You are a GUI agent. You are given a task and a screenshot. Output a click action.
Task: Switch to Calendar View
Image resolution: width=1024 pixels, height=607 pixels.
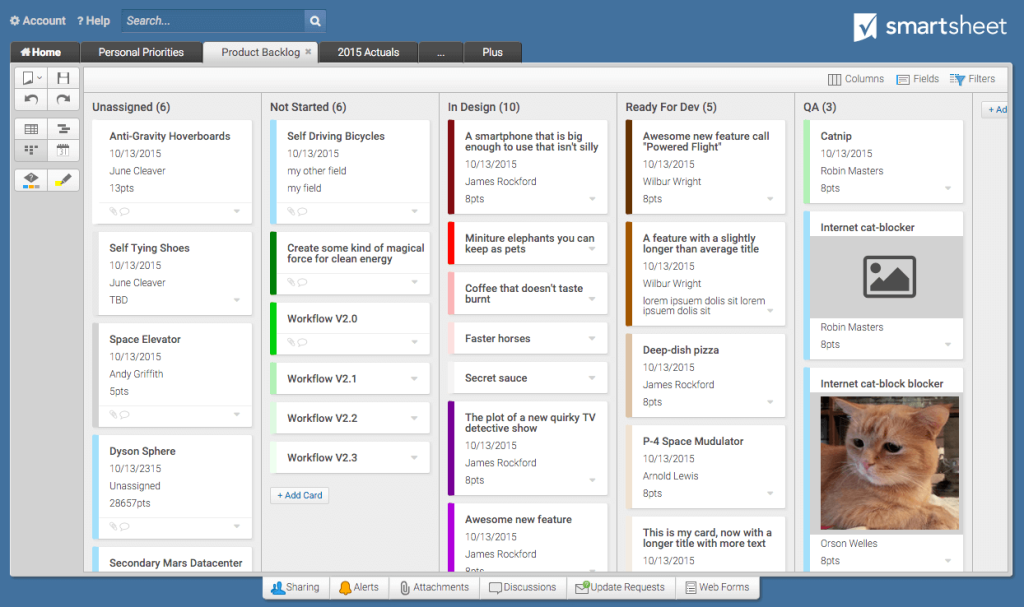(65, 148)
